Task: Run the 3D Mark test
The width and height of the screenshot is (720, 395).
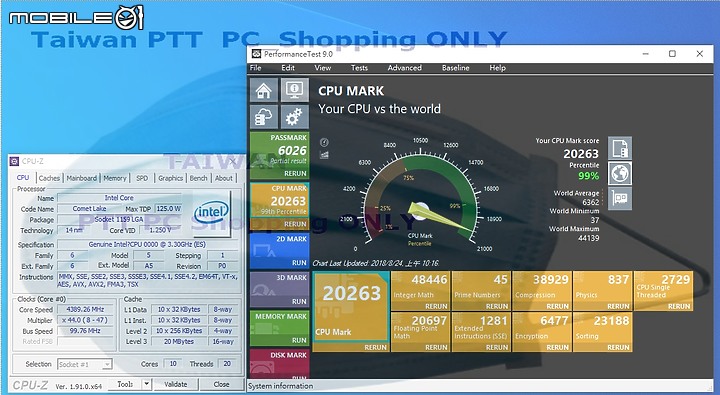Action: pyautogui.click(x=299, y=301)
